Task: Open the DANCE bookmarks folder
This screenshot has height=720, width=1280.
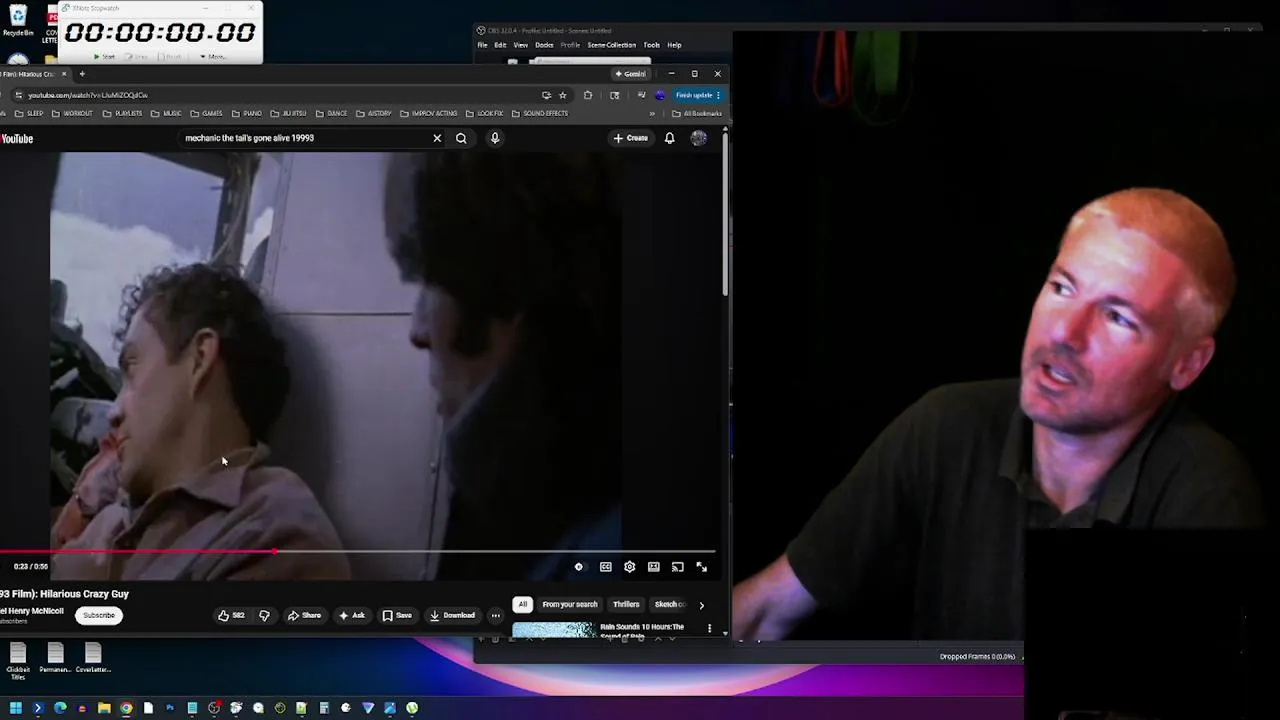Action: click(332, 113)
